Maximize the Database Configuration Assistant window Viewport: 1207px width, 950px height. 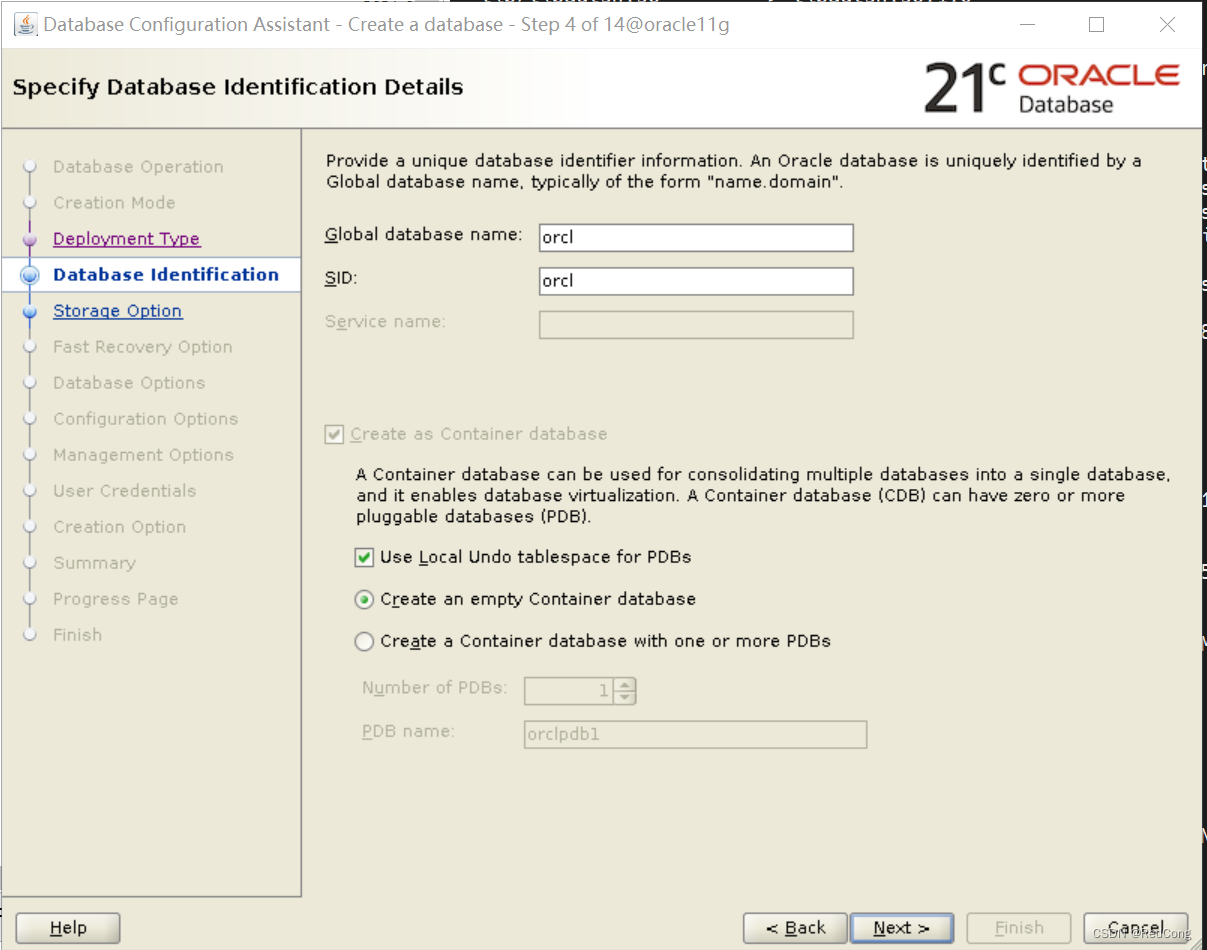(x=1096, y=25)
